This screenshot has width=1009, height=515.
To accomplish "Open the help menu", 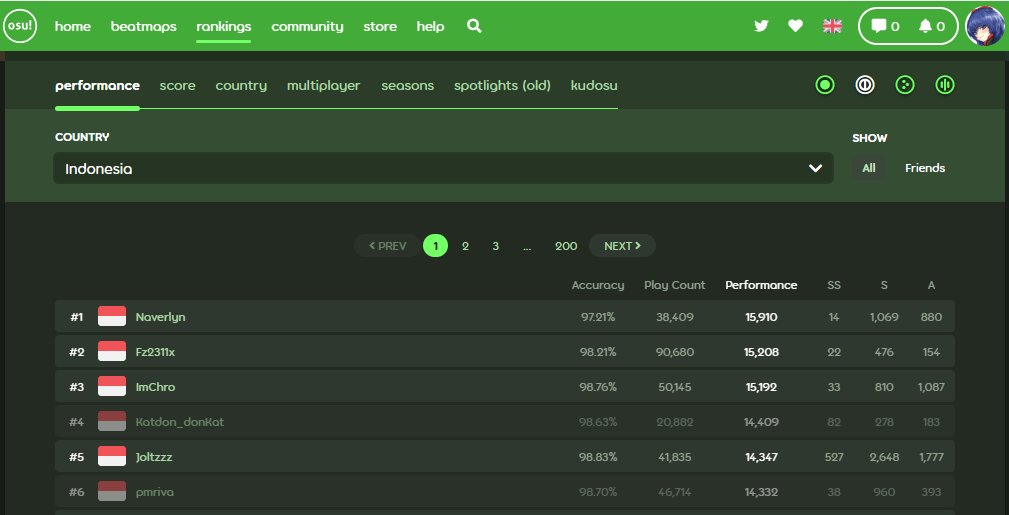I will pyautogui.click(x=430, y=26).
